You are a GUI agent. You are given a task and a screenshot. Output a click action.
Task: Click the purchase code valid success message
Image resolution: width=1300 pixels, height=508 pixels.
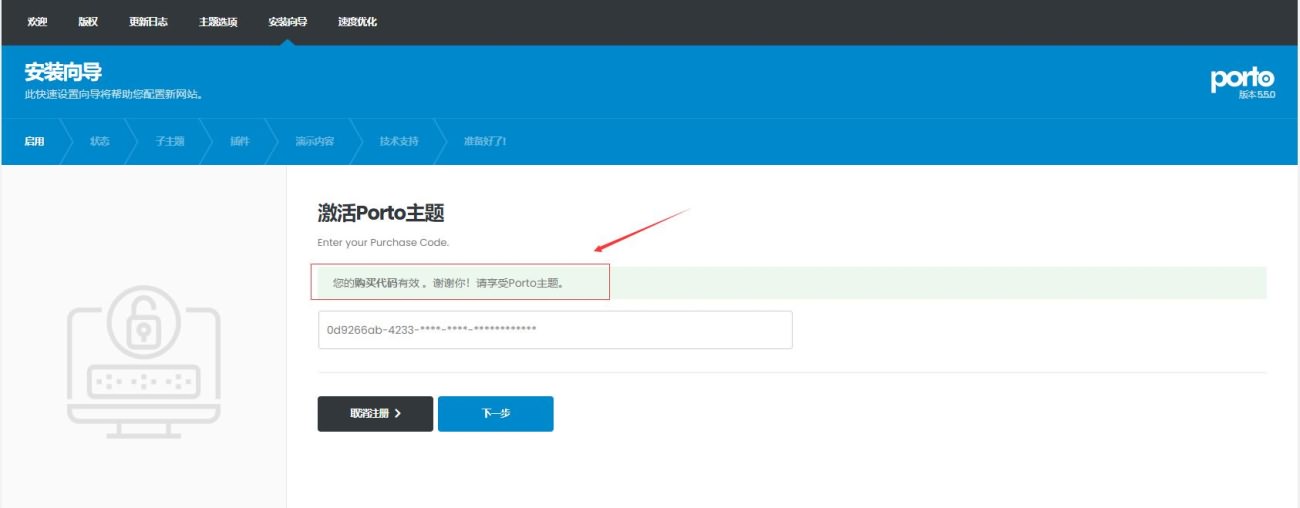click(x=792, y=283)
